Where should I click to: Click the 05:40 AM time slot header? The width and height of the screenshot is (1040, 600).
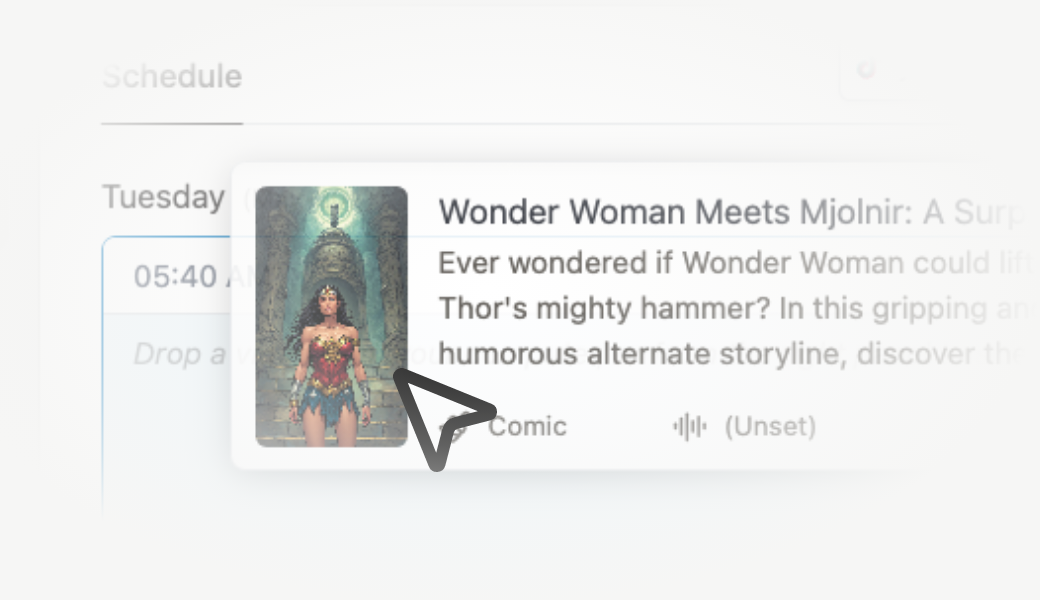175,276
